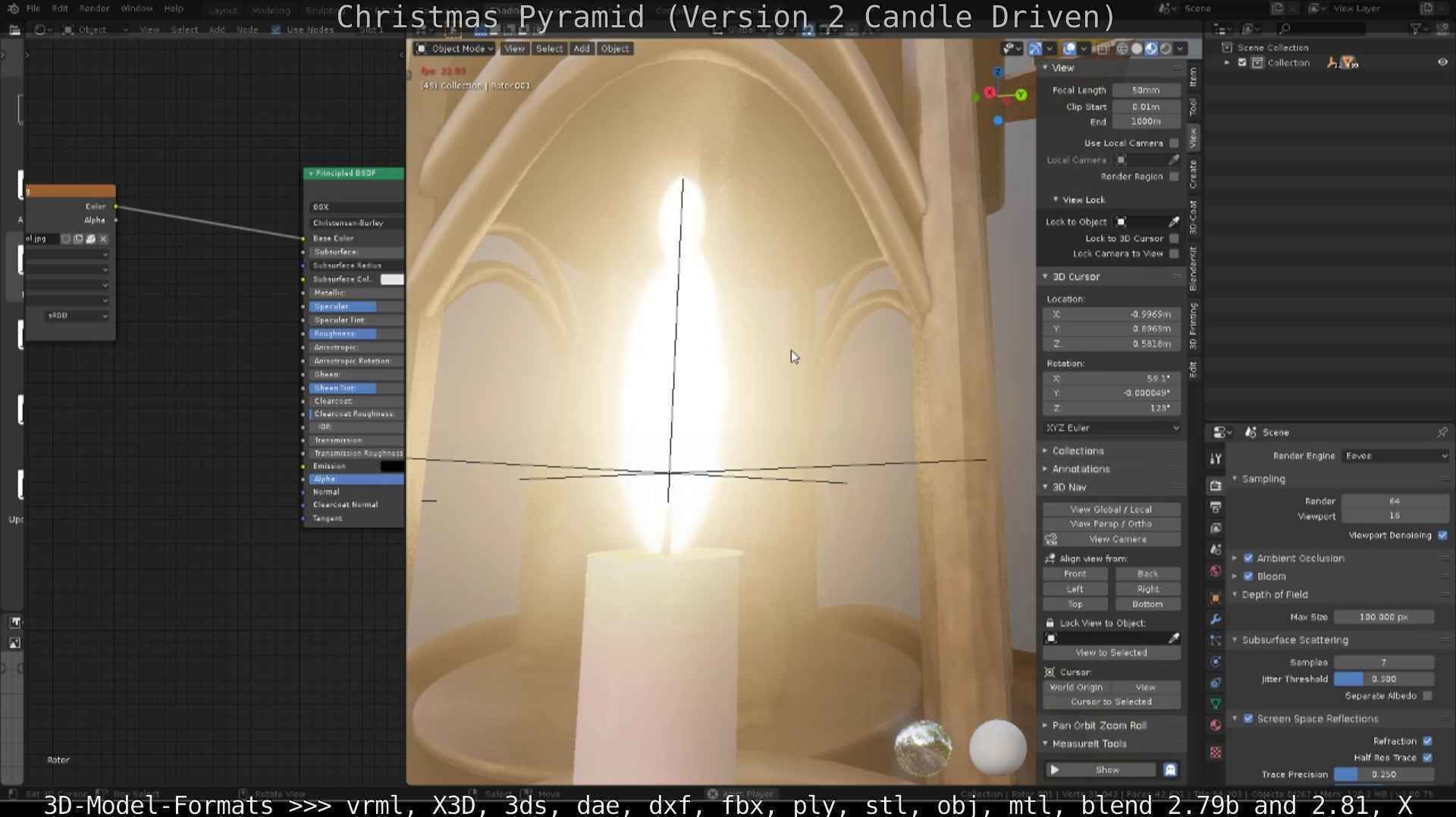The height and width of the screenshot is (817, 1456).
Task: Uncheck the Collection exclude checkbox in outliner
Action: pyautogui.click(x=1242, y=63)
